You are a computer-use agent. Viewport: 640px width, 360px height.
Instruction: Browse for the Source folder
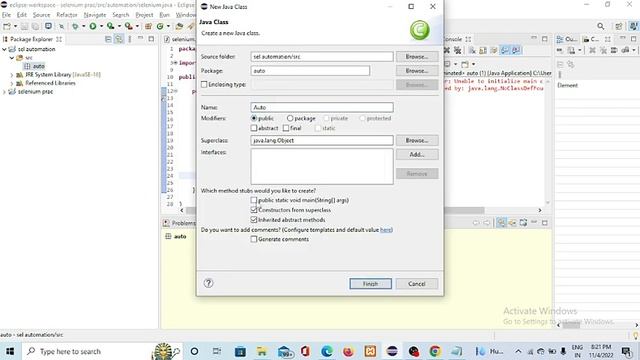coord(417,57)
